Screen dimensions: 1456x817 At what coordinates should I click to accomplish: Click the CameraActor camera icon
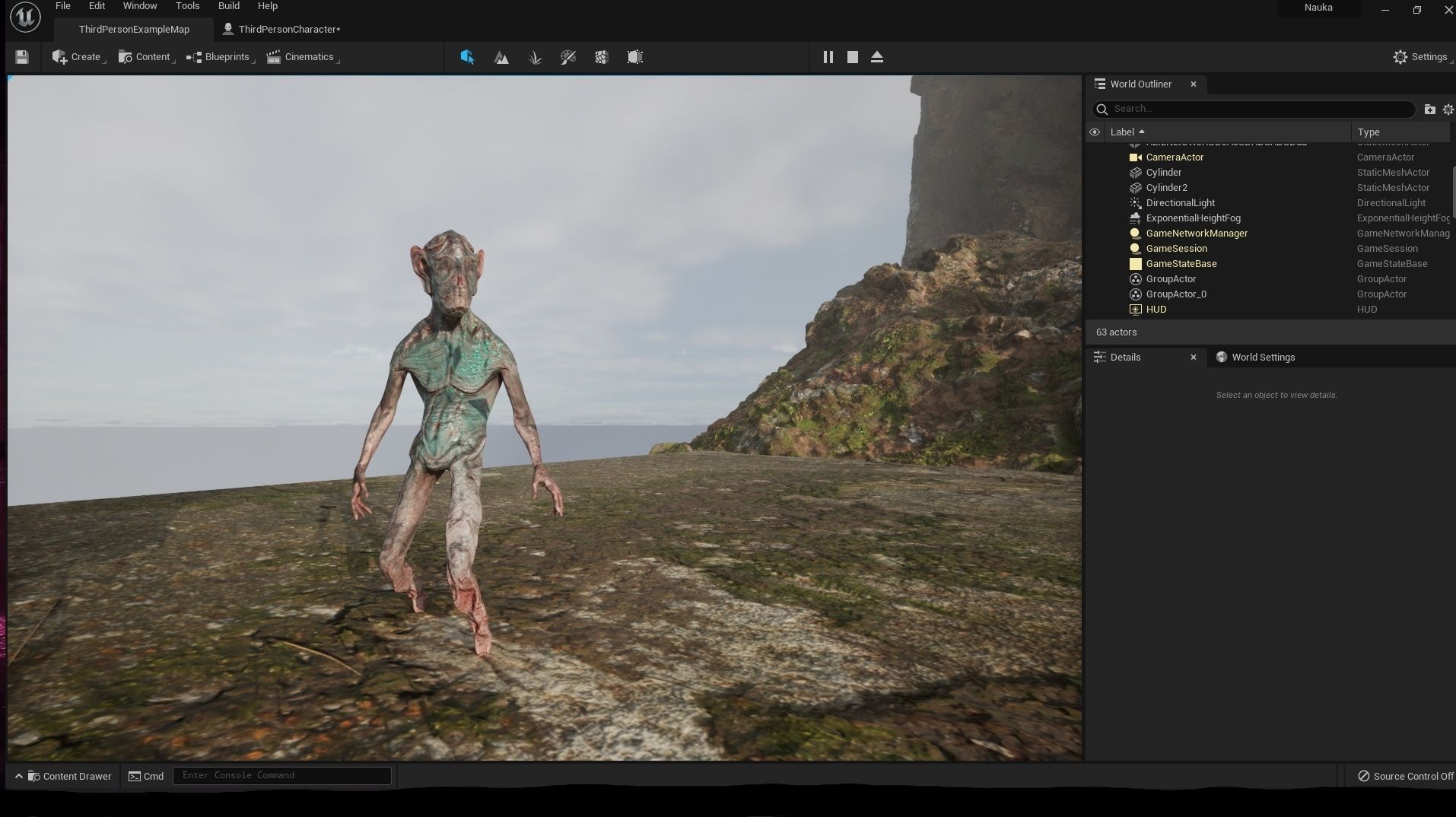1136,157
